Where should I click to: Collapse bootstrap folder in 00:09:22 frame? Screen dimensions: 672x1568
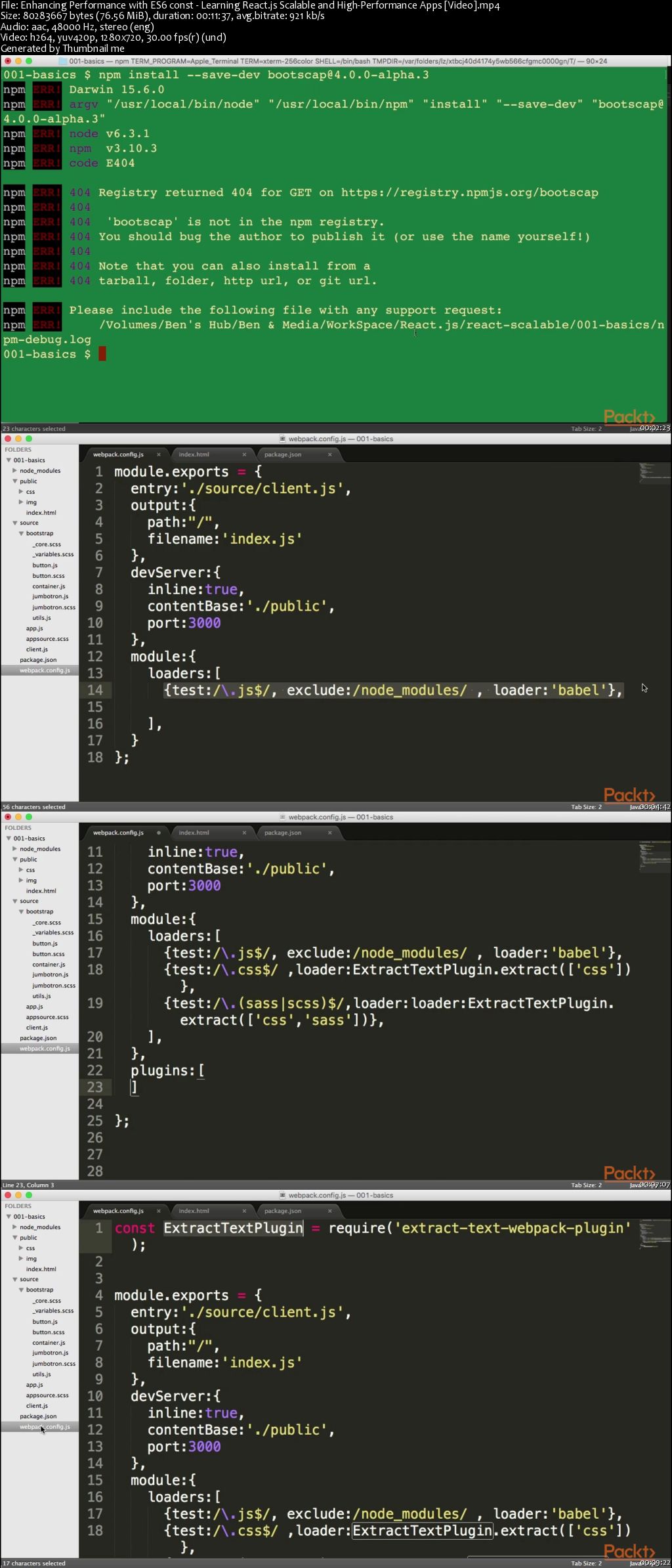[x=21, y=1290]
